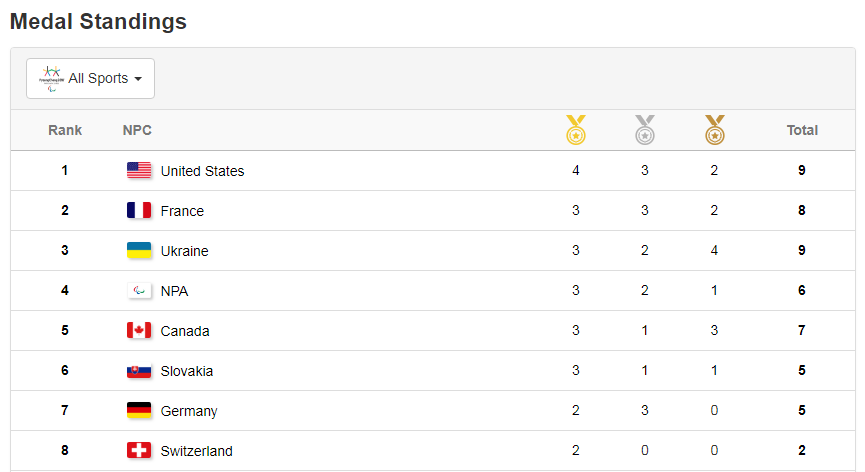Click the Total column header
This screenshot has width=865, height=472.
pos(802,130)
